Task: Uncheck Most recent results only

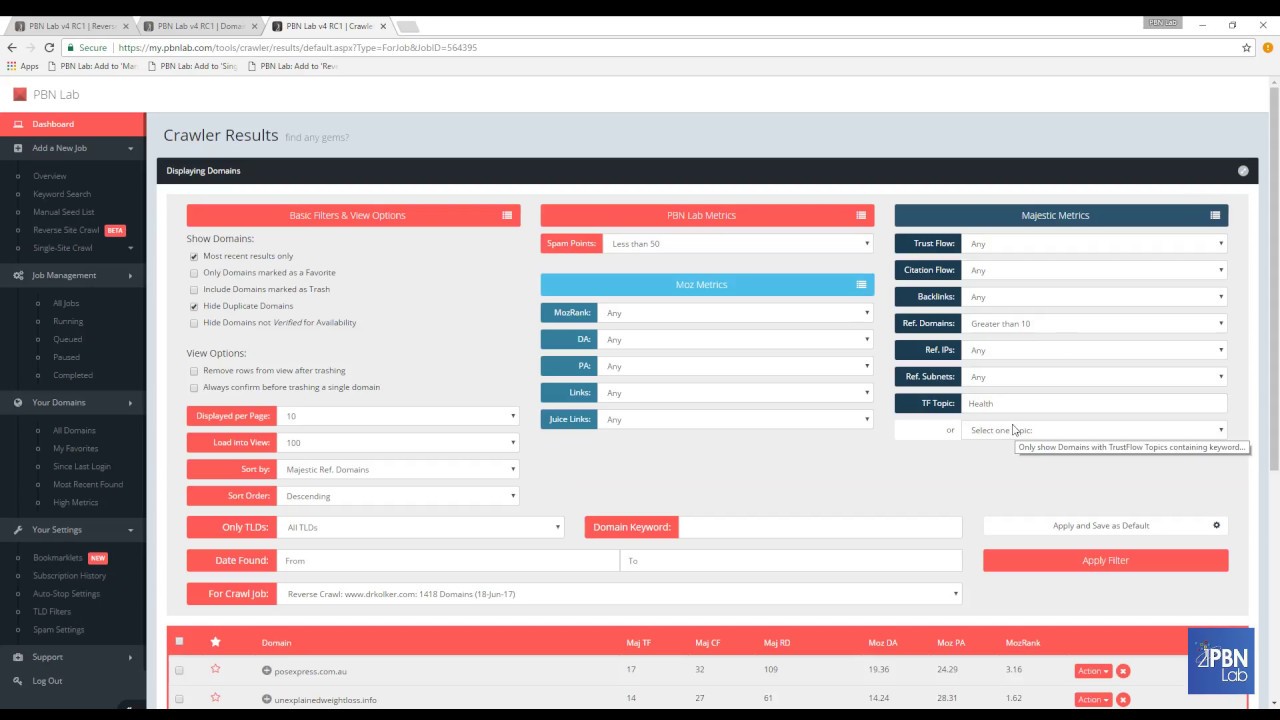Action: [x=194, y=256]
